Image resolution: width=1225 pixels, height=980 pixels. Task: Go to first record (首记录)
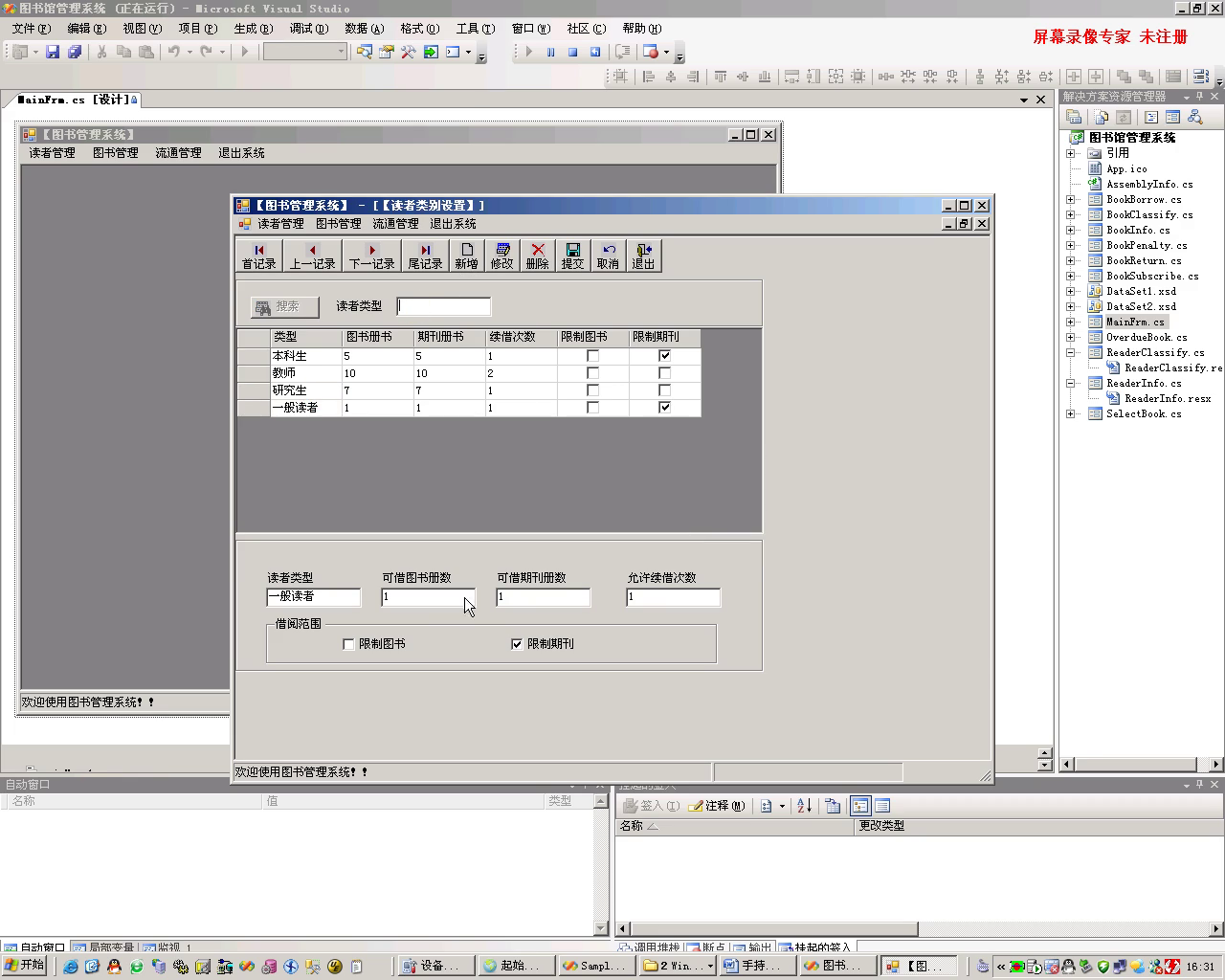259,256
